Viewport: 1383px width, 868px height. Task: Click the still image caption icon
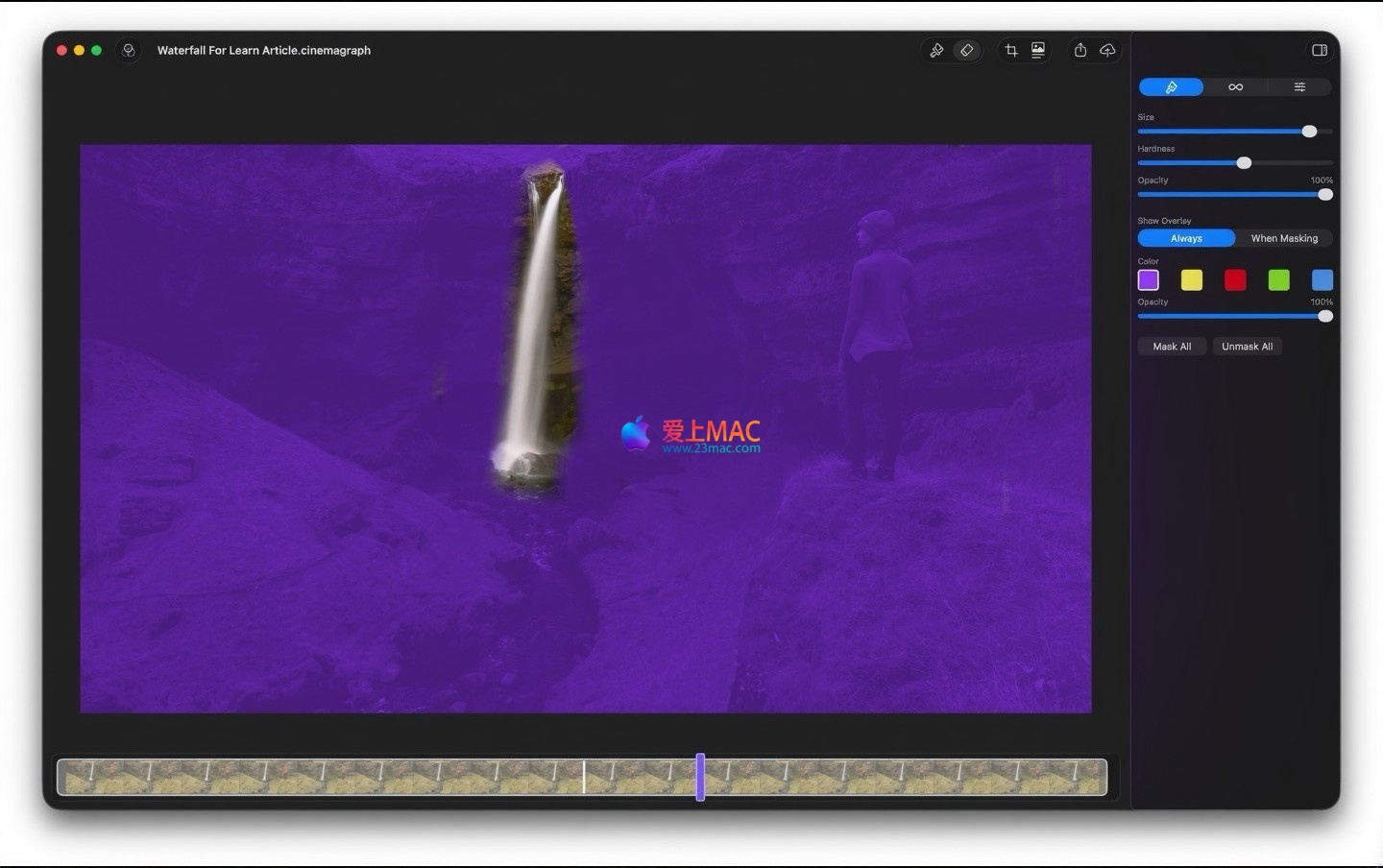tap(1038, 50)
